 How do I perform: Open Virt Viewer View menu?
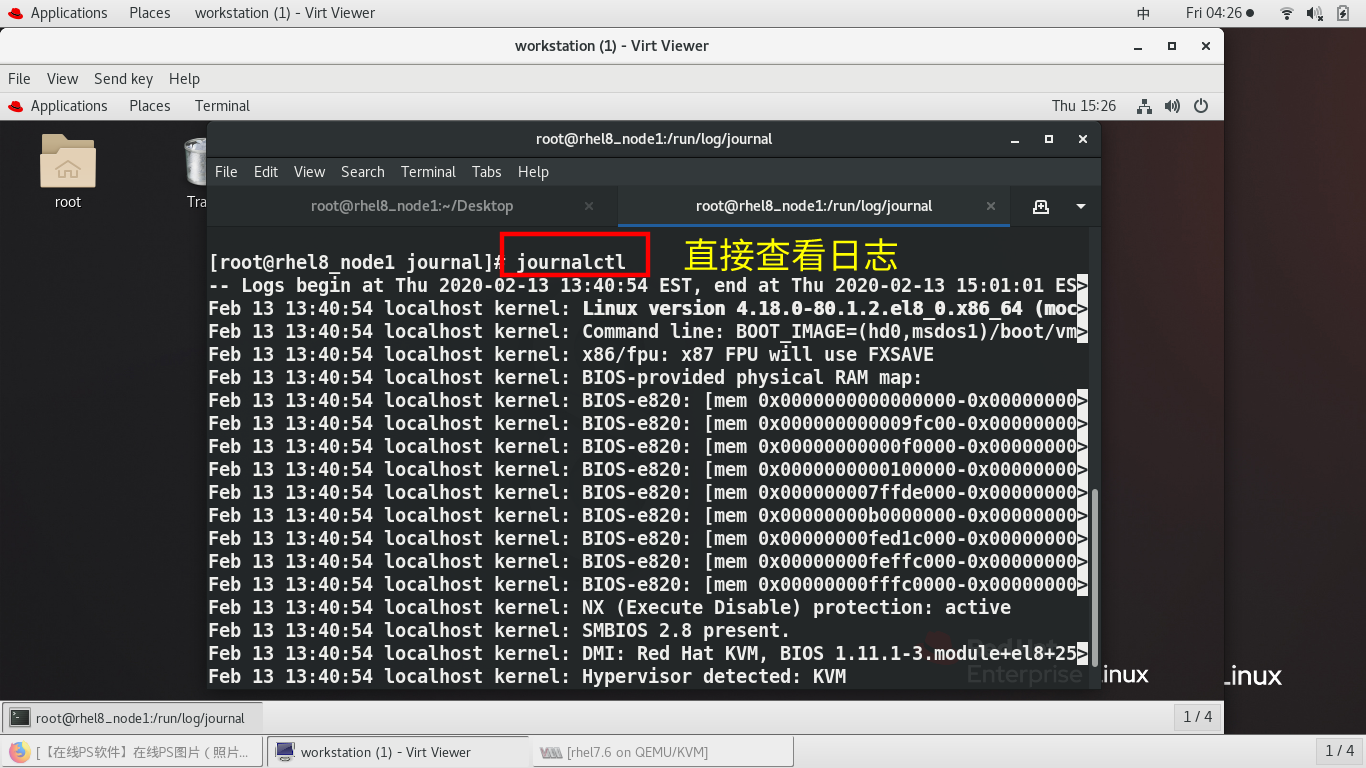coord(62,79)
